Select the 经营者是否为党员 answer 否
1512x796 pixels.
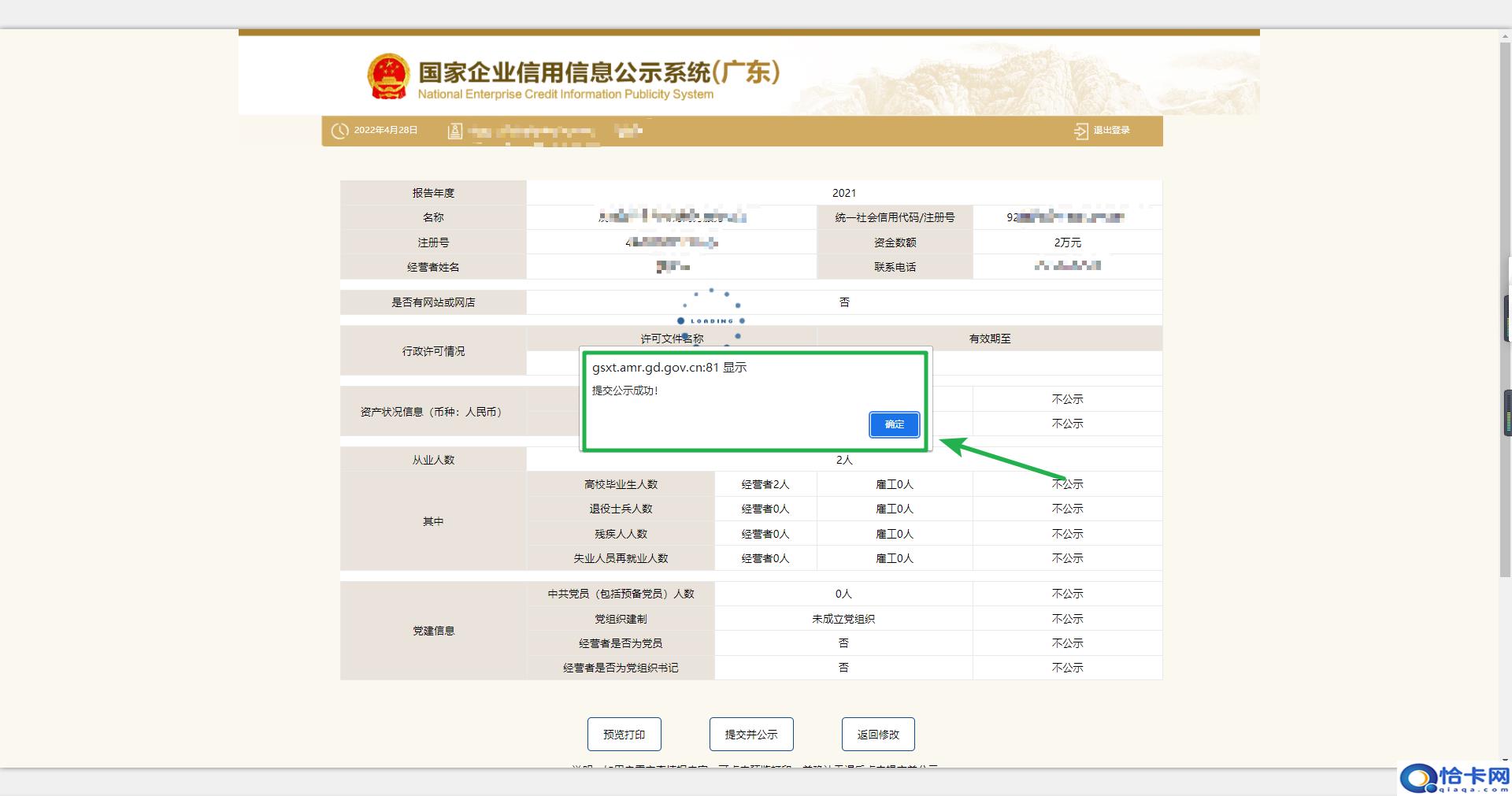(843, 642)
